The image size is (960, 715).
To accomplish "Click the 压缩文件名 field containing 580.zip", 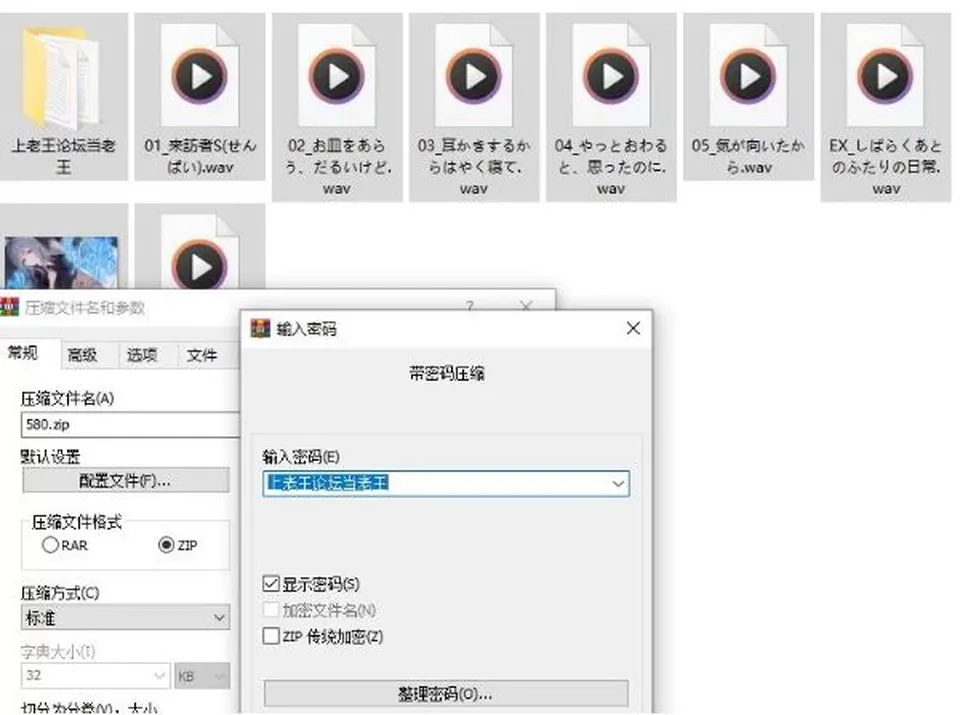I will tap(130, 424).
